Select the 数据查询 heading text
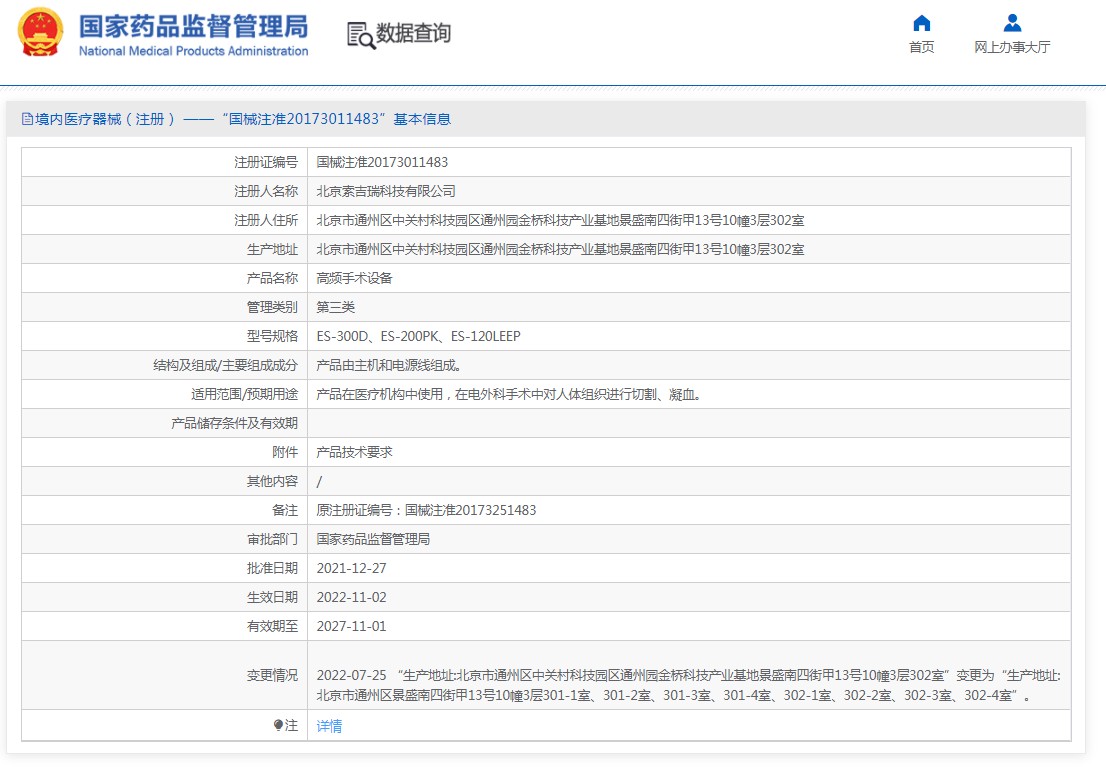Screen dimensions: 1106x767 pyautogui.click(x=413, y=34)
